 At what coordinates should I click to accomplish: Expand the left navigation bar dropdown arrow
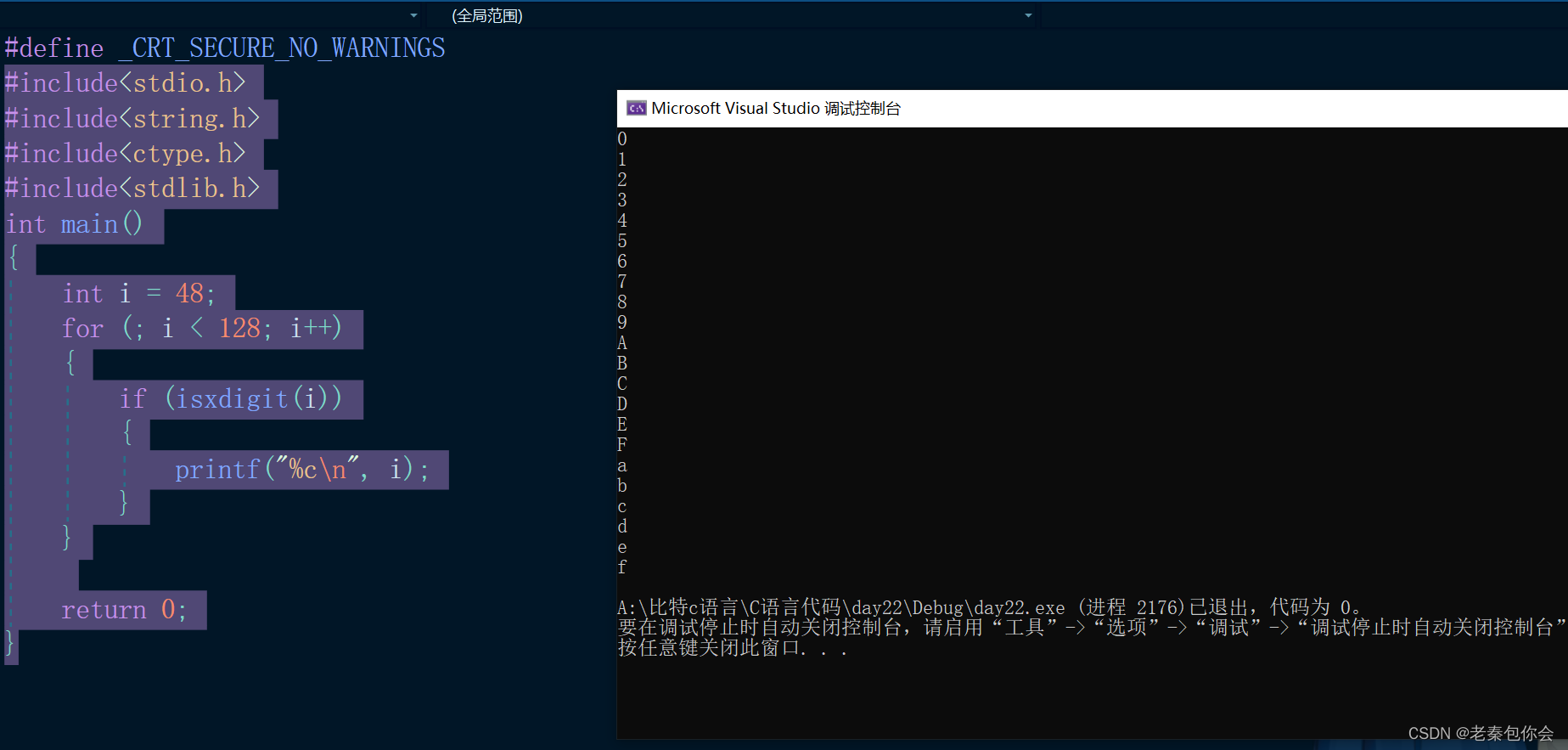[413, 15]
